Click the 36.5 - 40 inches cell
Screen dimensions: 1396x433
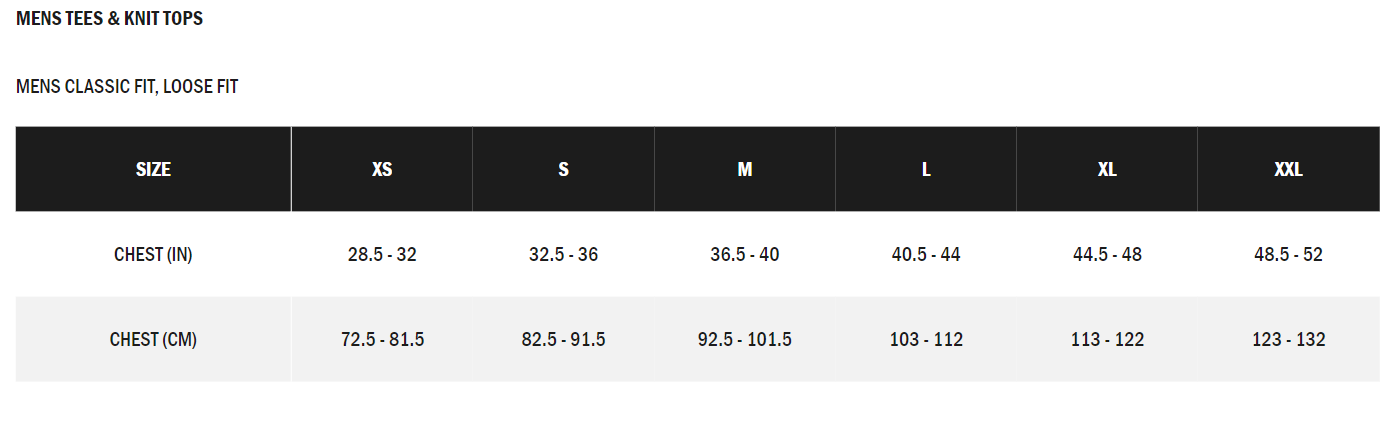(745, 254)
